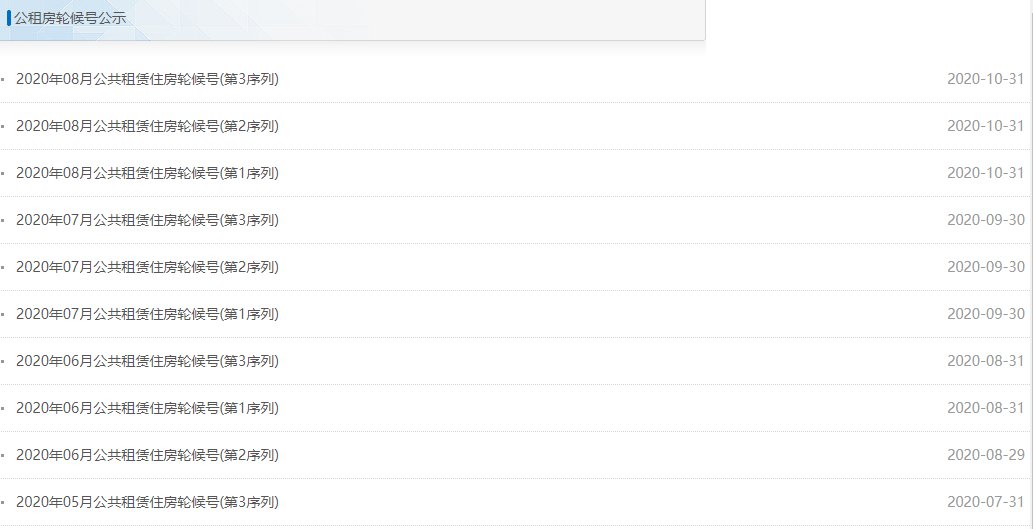1033x529 pixels.
Task: Click date beside 2020年07月 第3序列 entry
Action: 985,220
